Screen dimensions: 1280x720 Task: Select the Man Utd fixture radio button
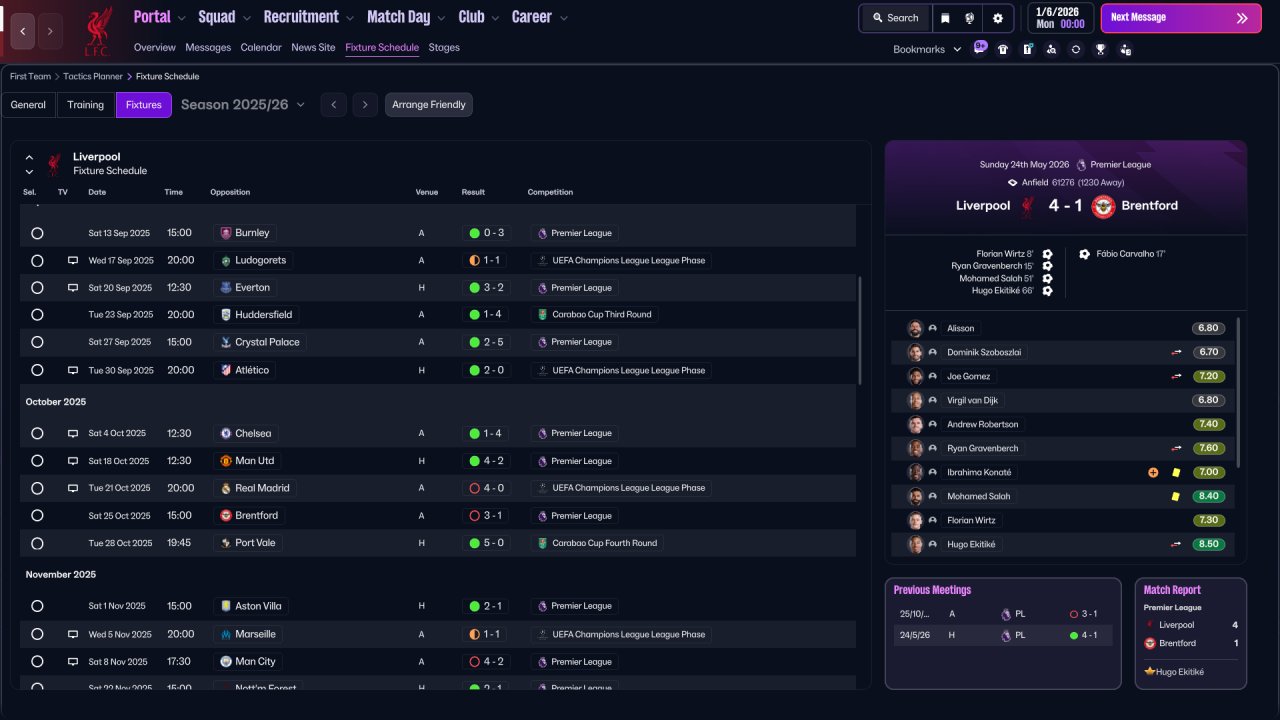[37, 461]
